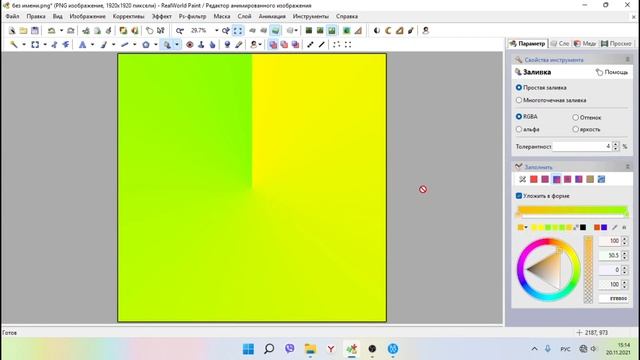Click the Save floppy disk icon
Viewport: 640px width, 360px height.
(35, 31)
